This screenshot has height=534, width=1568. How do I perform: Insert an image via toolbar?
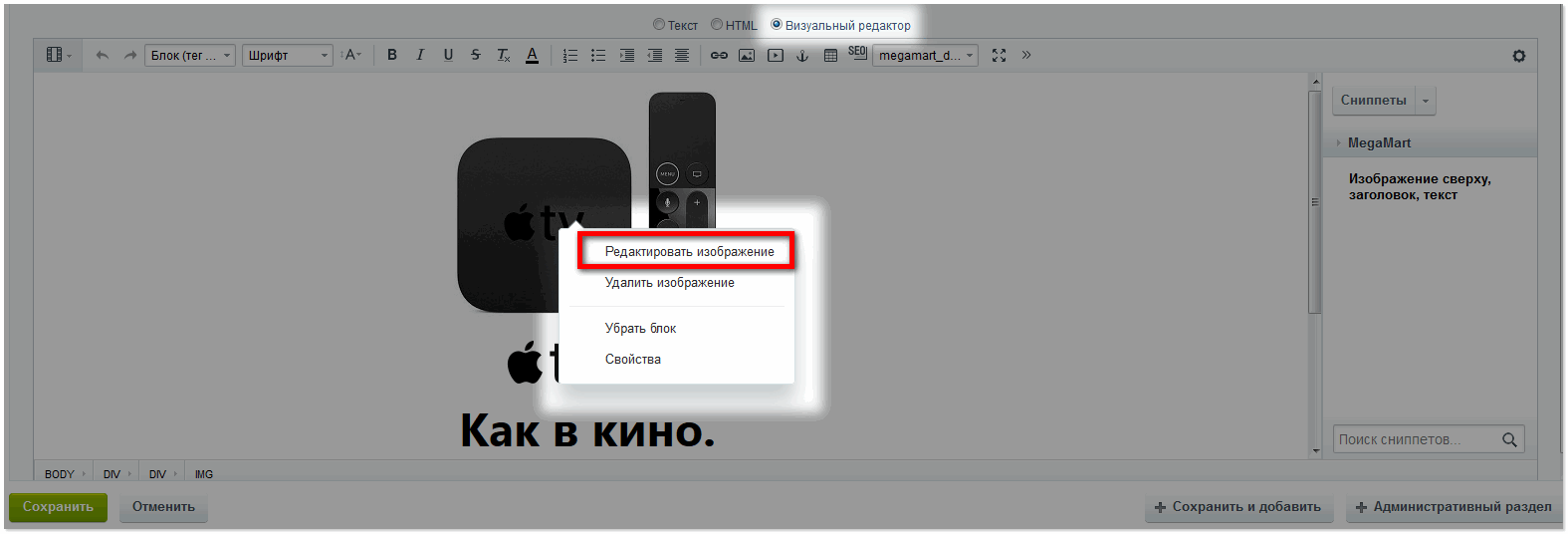click(747, 55)
